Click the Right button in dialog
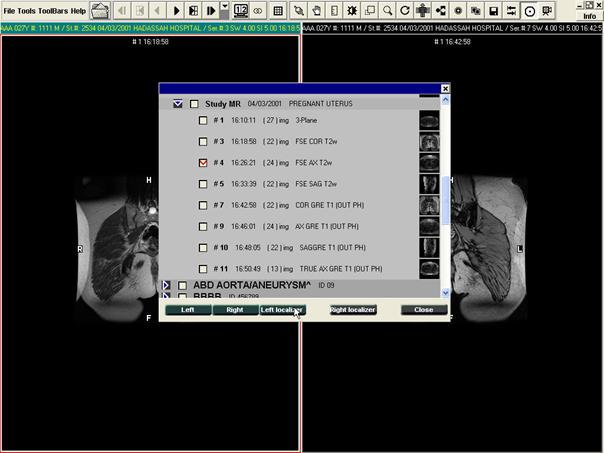 [x=235, y=310]
